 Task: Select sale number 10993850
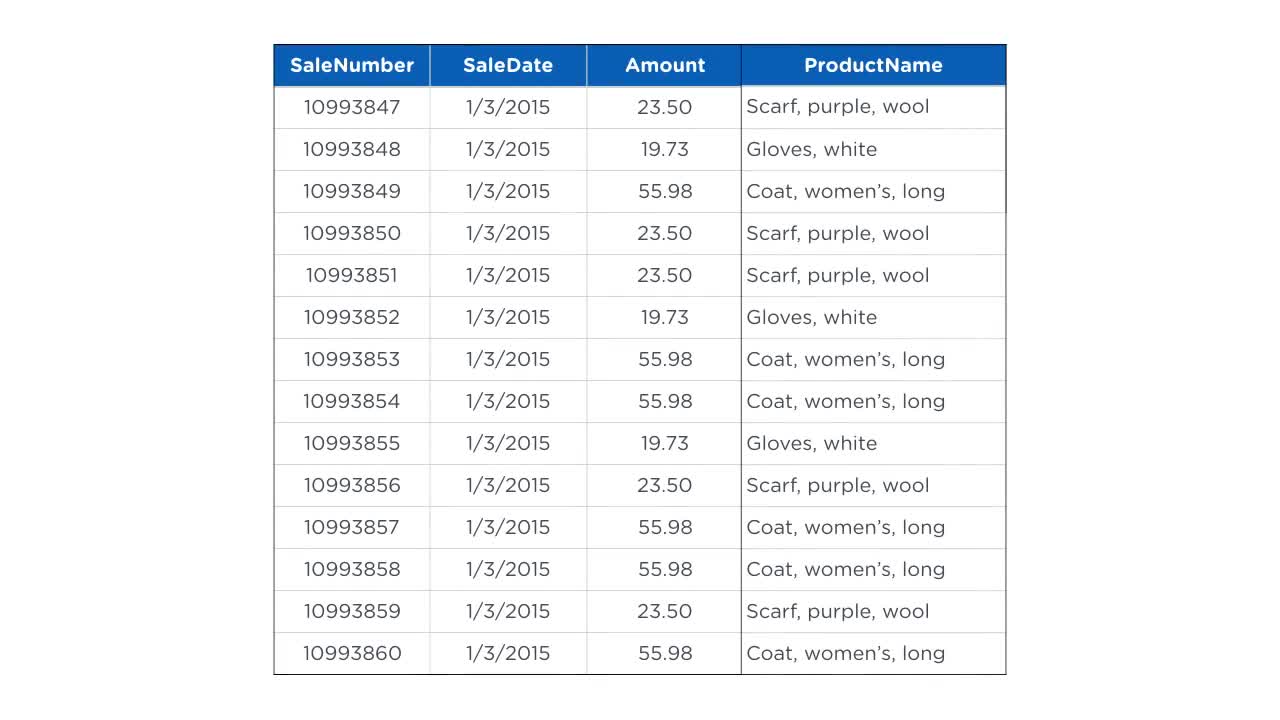pyautogui.click(x=352, y=233)
